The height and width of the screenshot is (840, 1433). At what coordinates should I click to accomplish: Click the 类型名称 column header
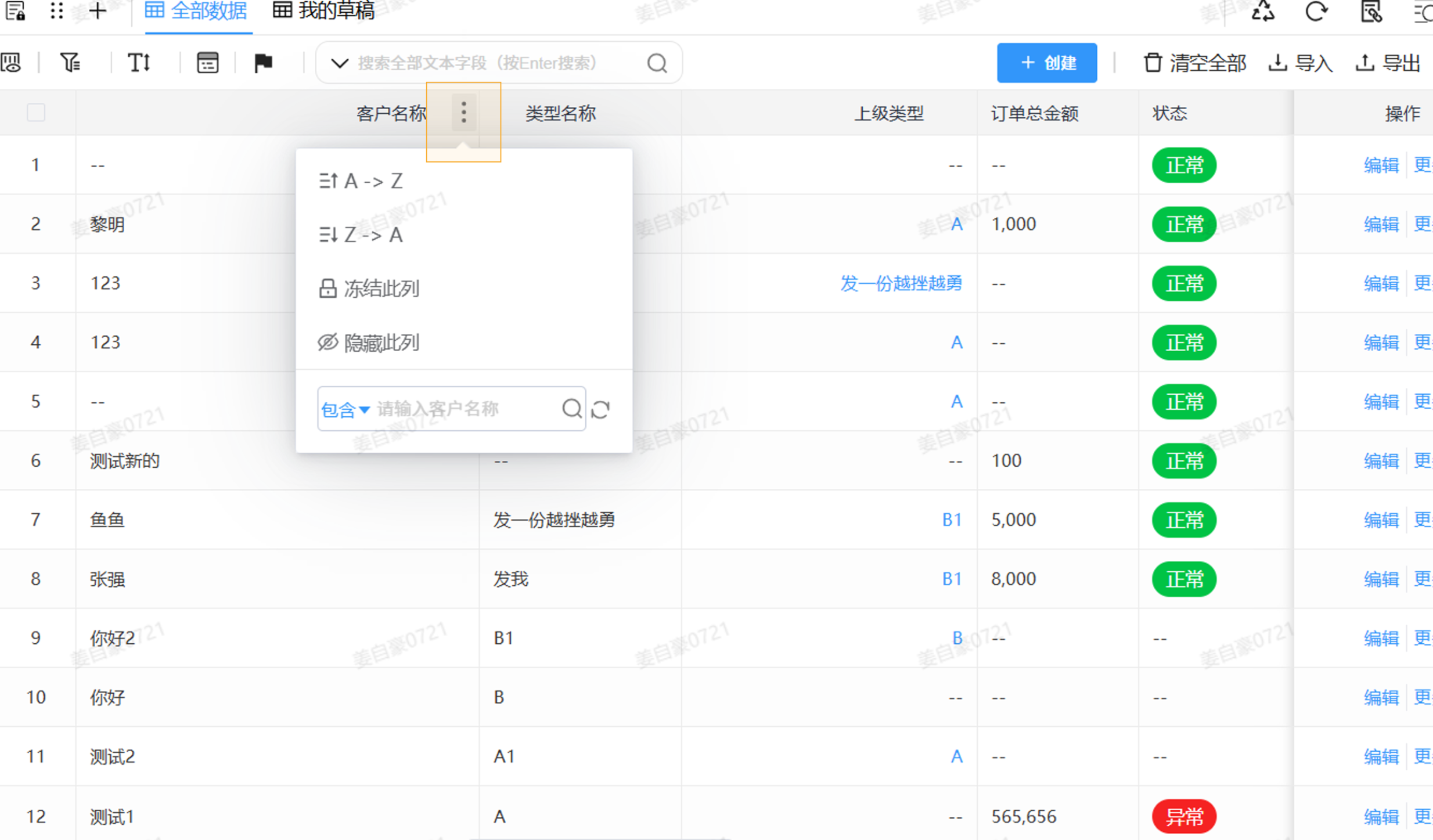[x=560, y=113]
